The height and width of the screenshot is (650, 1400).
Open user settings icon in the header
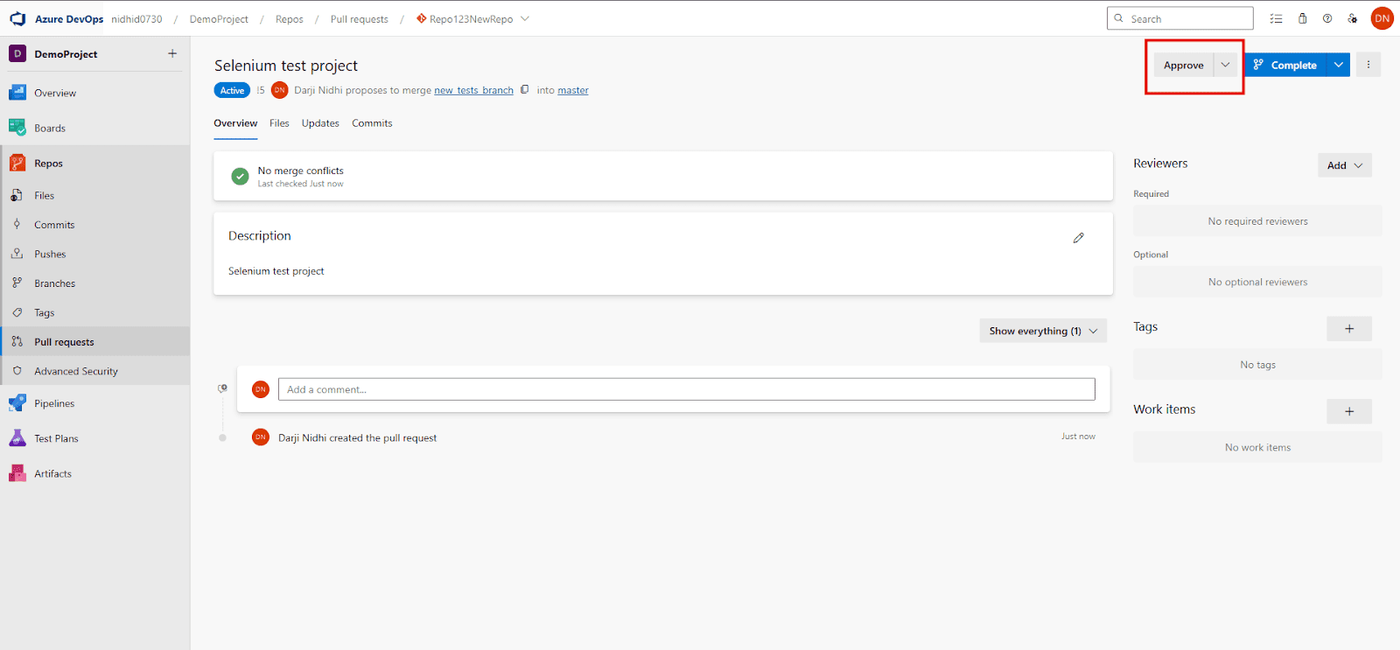point(1353,19)
